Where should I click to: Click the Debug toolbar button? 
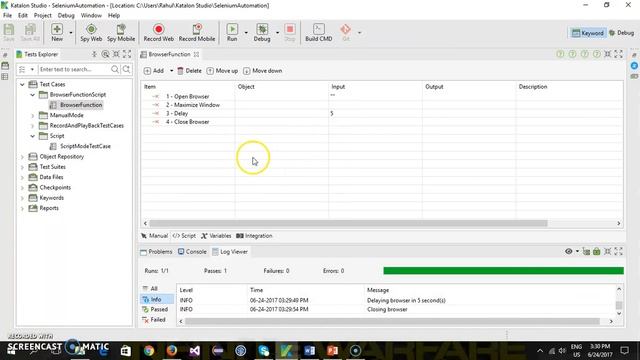[262, 32]
